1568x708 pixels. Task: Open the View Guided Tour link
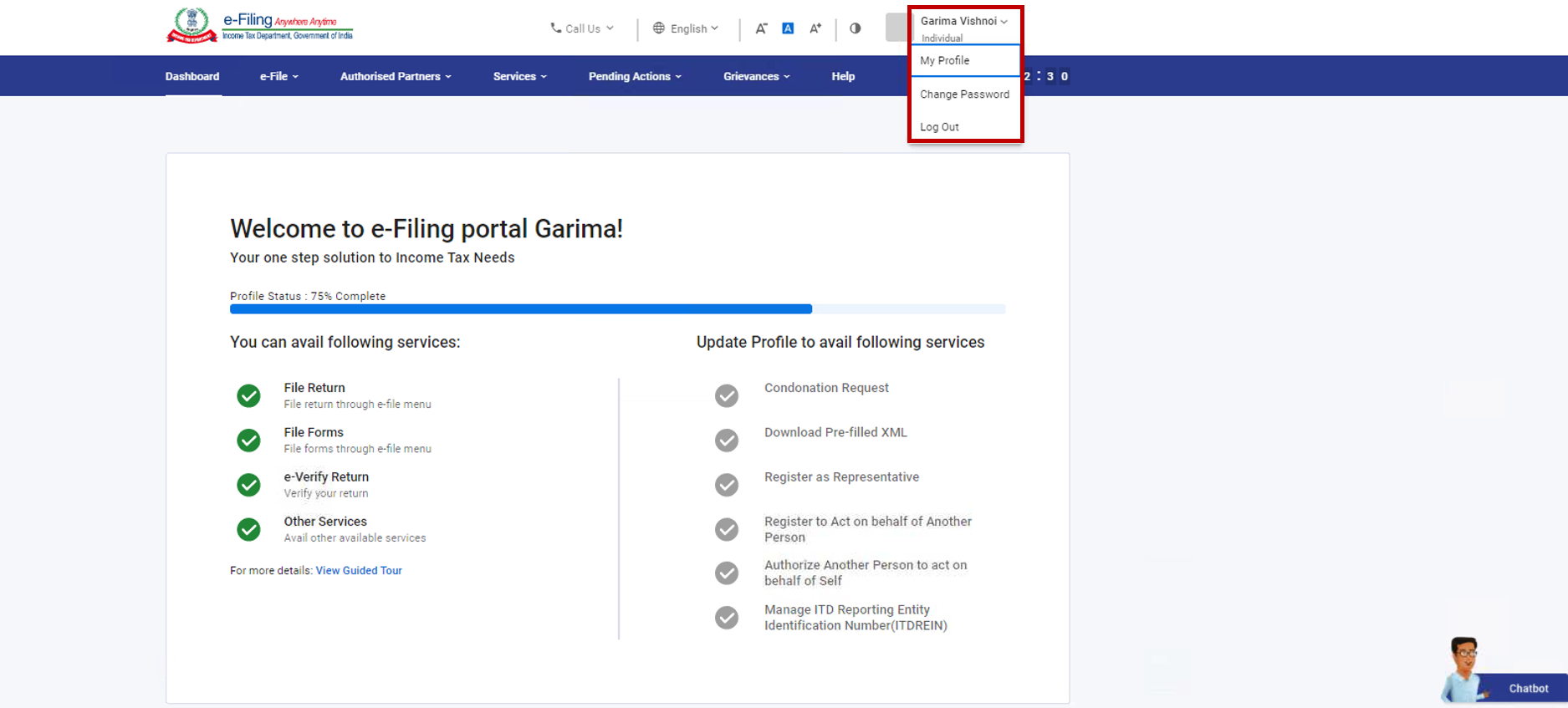pos(359,571)
